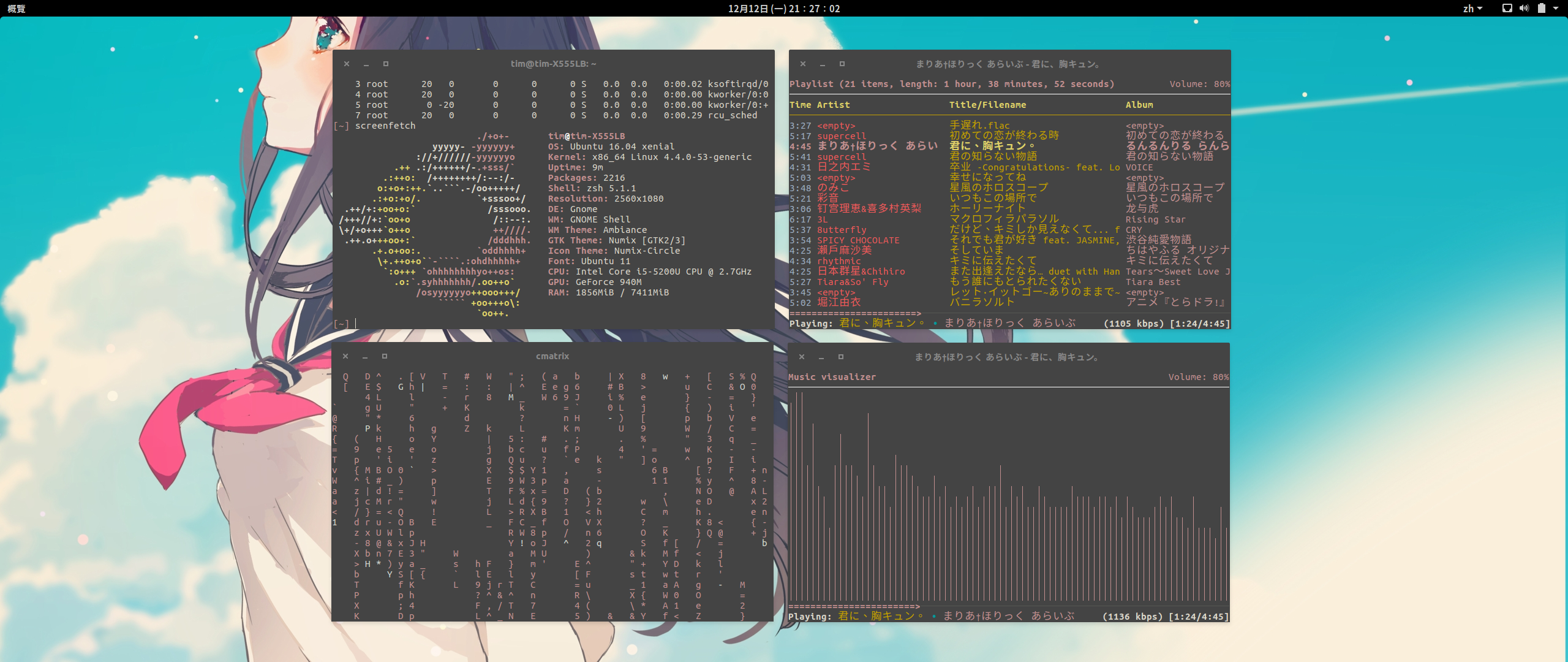
Task: Select the Tiara Best album entry
Action: pyautogui.click(x=1153, y=282)
